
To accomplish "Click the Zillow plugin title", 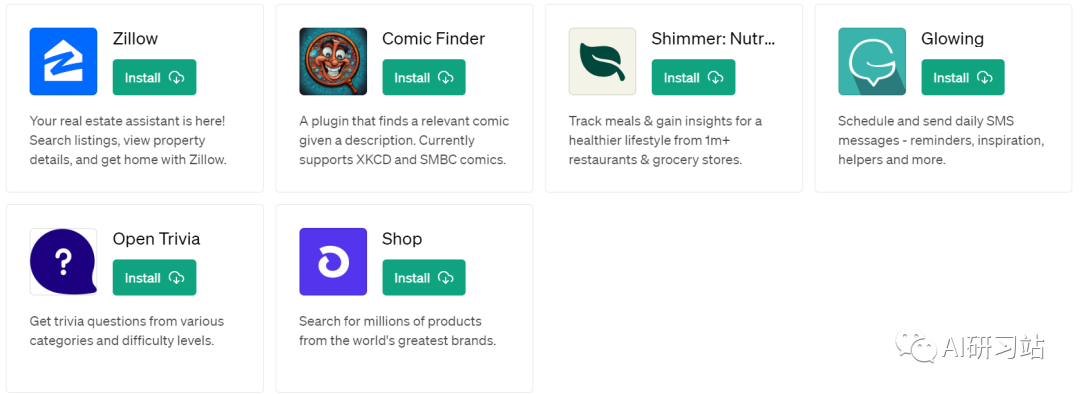I will tap(135, 39).
